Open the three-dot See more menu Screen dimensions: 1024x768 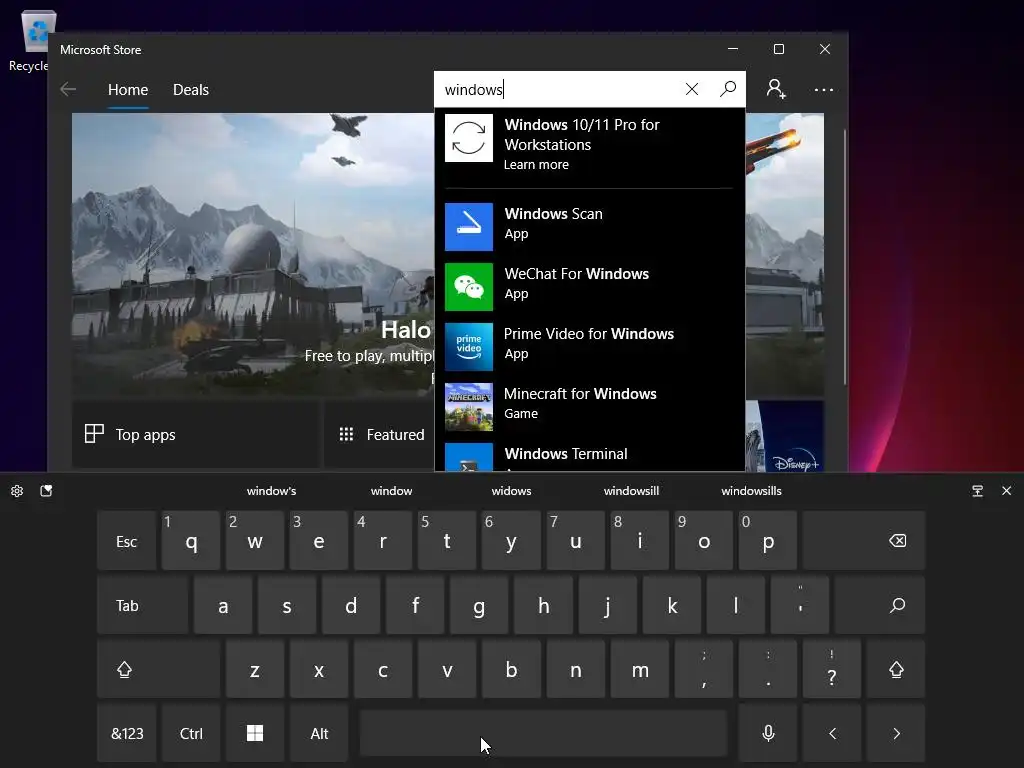click(x=824, y=89)
